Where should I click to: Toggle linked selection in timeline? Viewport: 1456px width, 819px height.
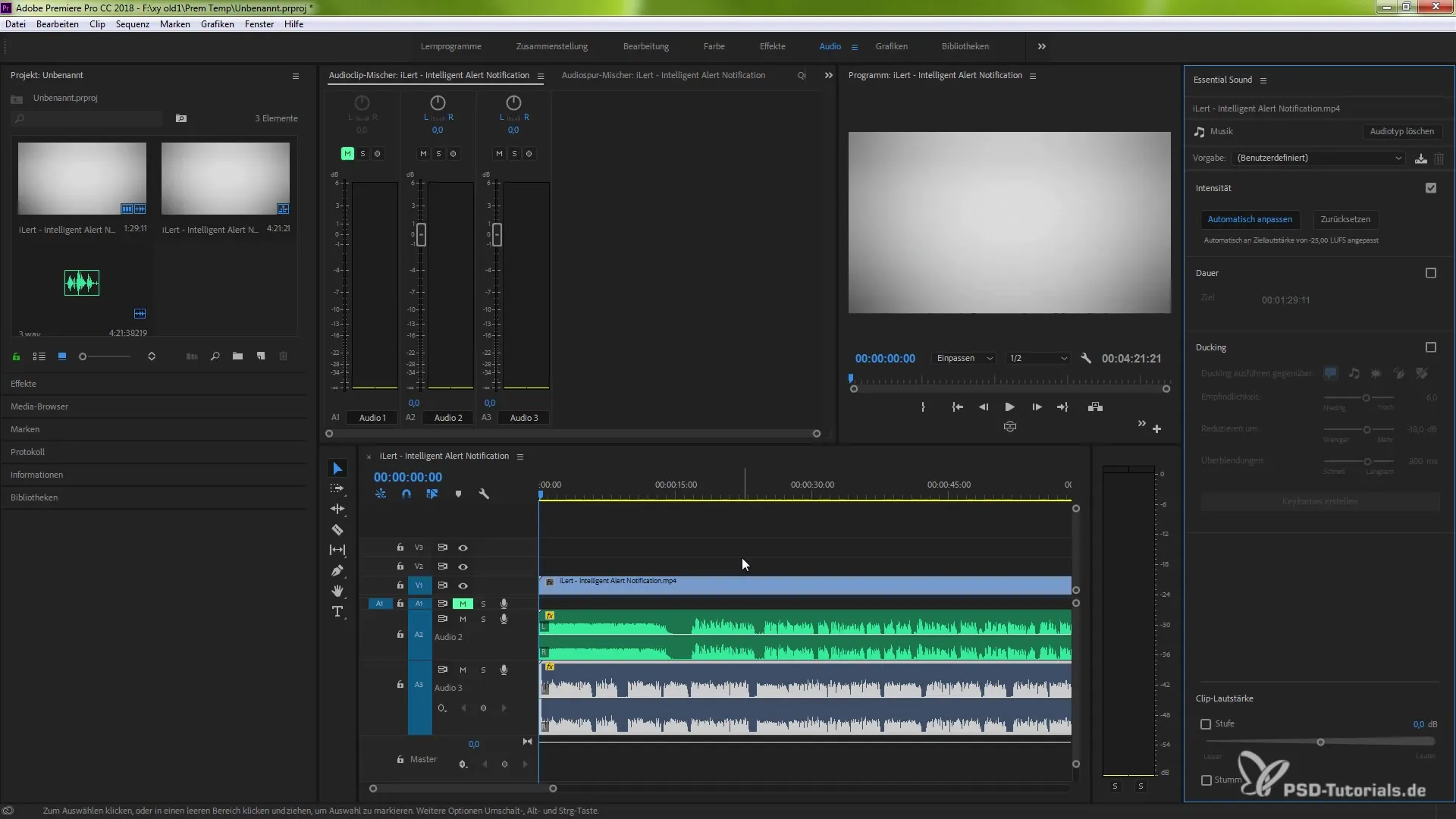coord(432,494)
